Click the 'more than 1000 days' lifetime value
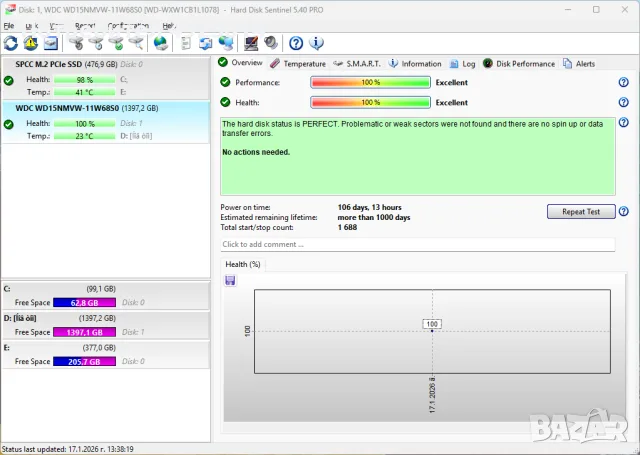 coord(373,218)
